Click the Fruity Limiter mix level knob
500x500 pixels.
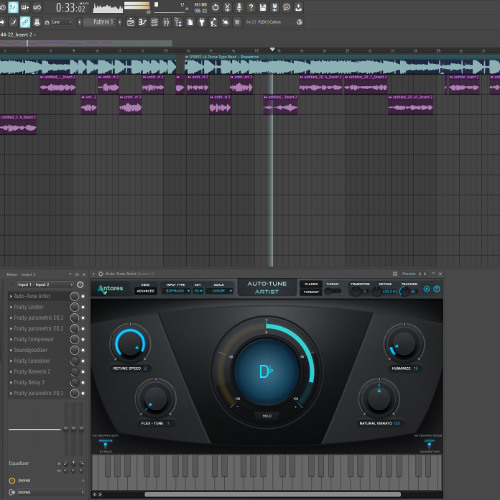pyautogui.click(x=75, y=307)
